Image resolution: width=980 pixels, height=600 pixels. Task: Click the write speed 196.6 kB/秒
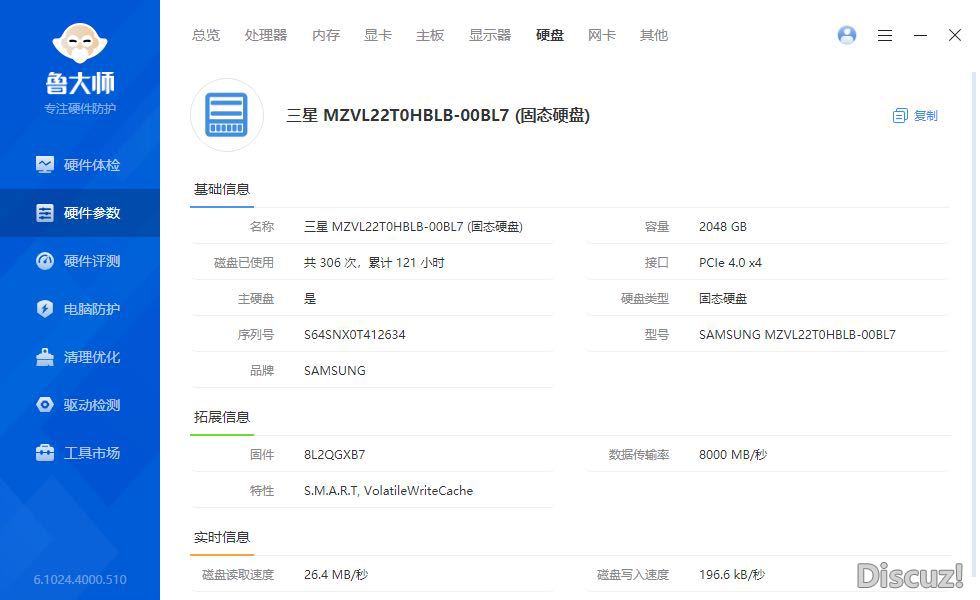click(732, 574)
